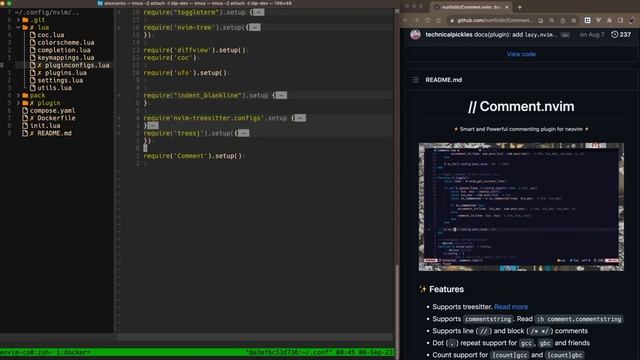Switch to the numToStr/Comment.nvim tab
This screenshot has width=640, height=360.
click(x=471, y=7)
